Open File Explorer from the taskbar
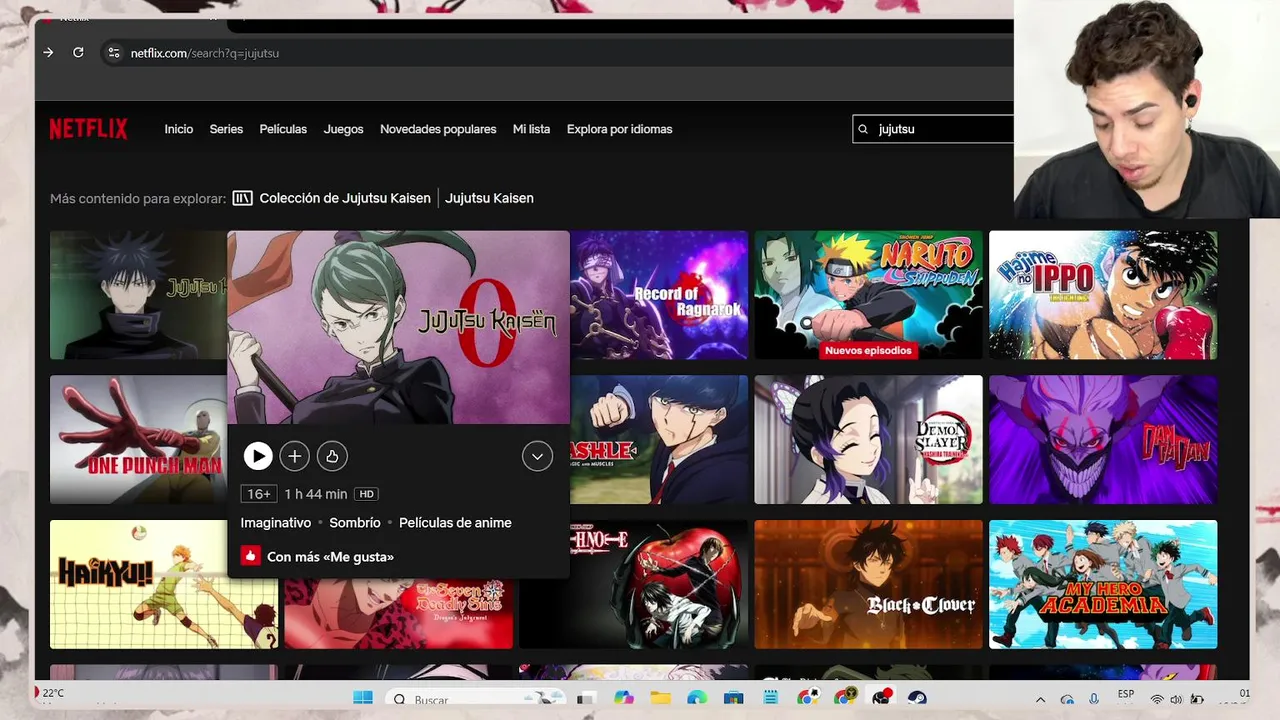This screenshot has width=1280, height=720. [x=660, y=698]
